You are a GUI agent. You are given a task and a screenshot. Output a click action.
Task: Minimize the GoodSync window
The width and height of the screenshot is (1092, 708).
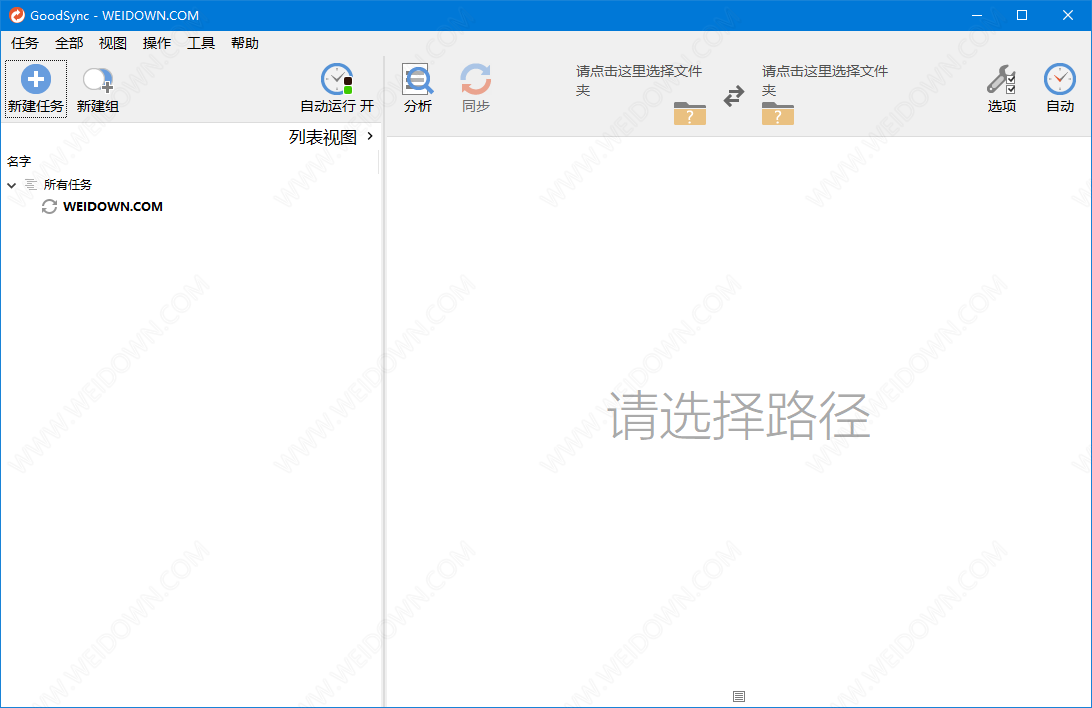pyautogui.click(x=977, y=15)
